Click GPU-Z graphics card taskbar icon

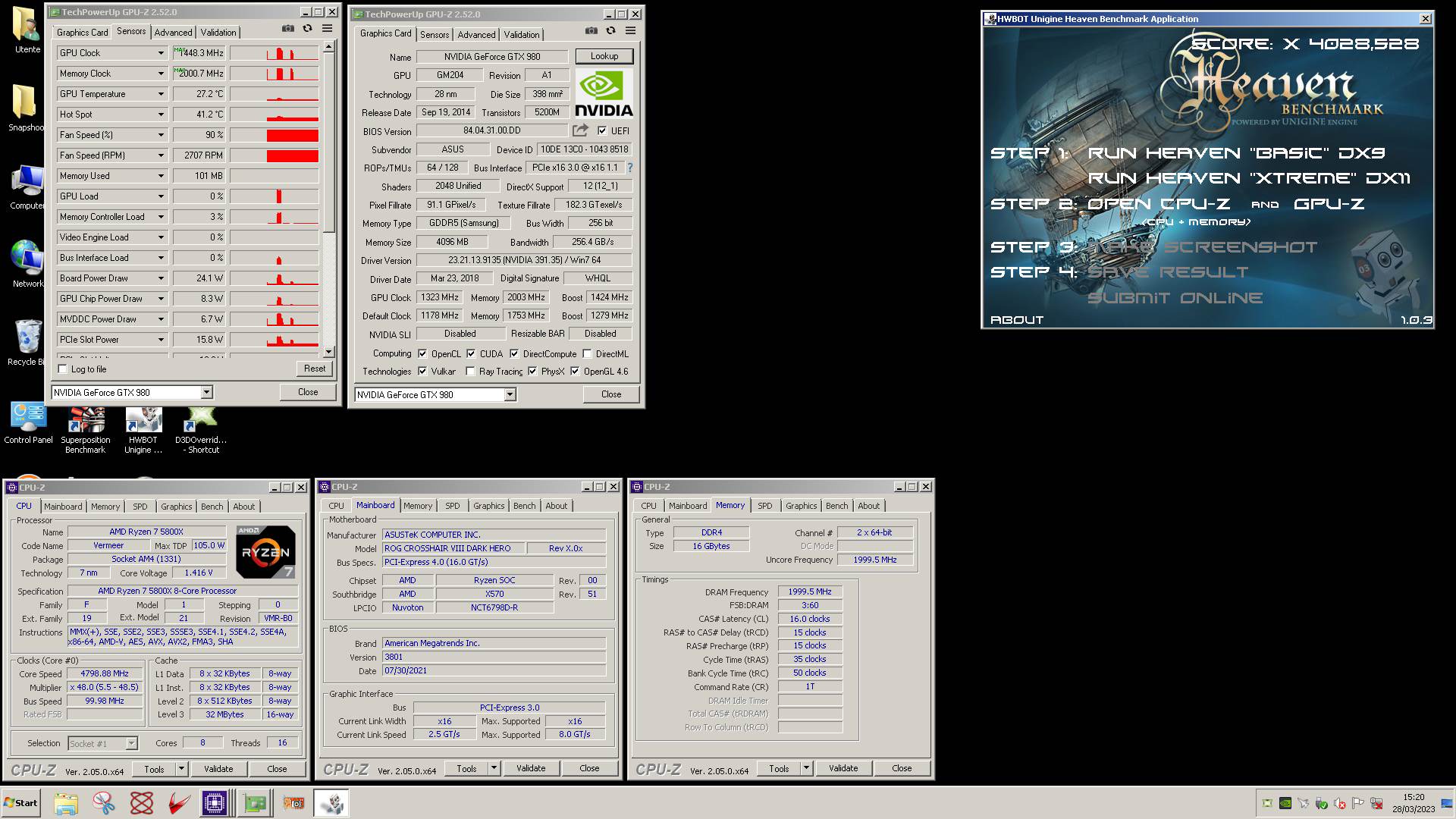[x=256, y=803]
